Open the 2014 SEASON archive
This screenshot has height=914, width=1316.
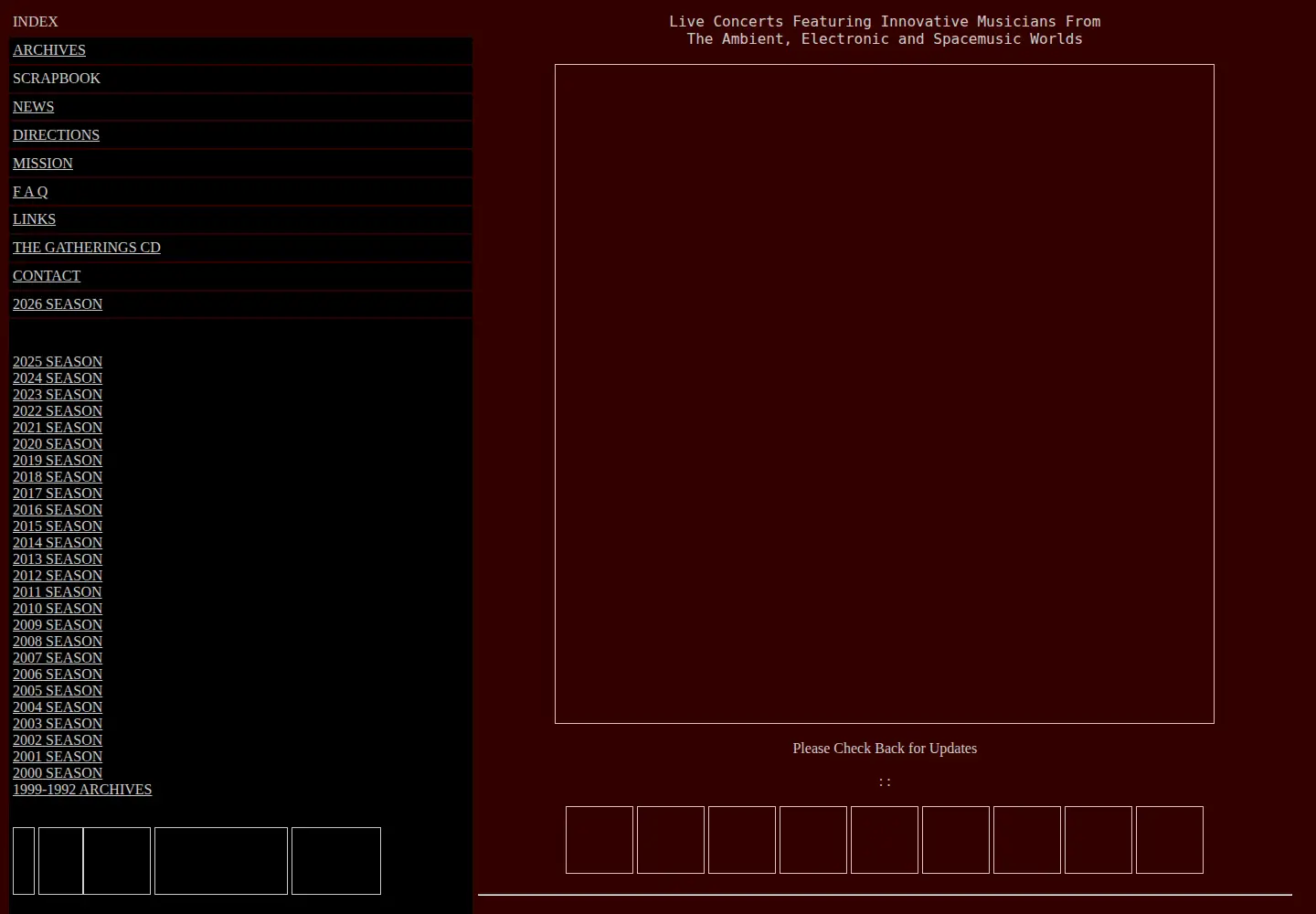(x=58, y=543)
